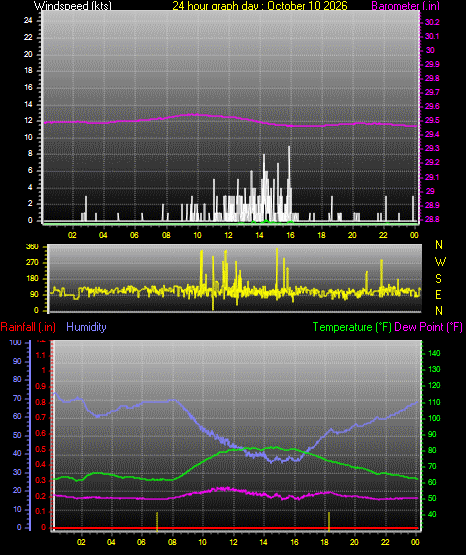The image size is (466, 555).
Task: Click the 28.8 barometer scale value
Action: pyautogui.click(x=432, y=219)
